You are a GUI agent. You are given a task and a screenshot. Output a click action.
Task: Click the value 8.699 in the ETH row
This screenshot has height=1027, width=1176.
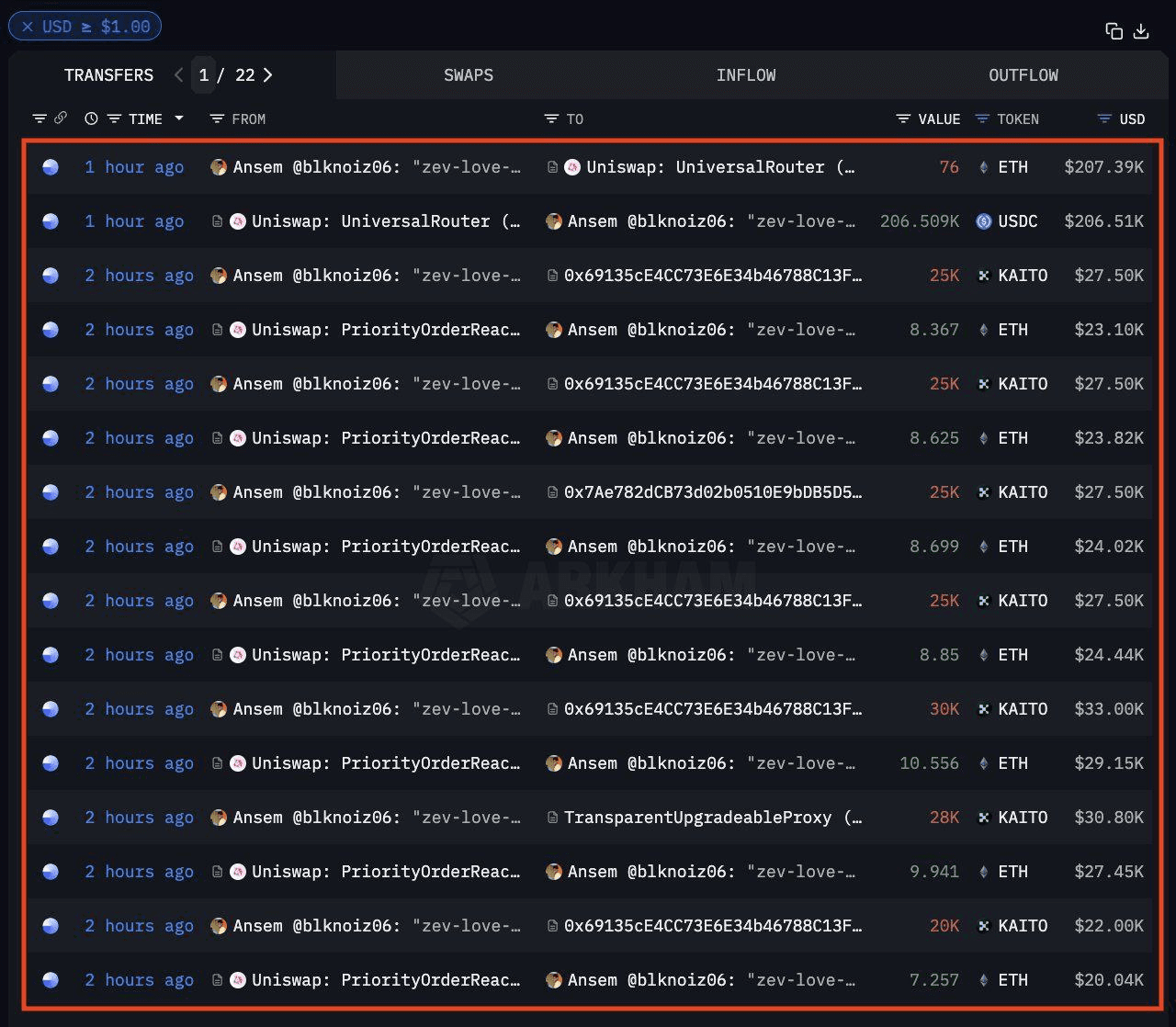coord(934,547)
